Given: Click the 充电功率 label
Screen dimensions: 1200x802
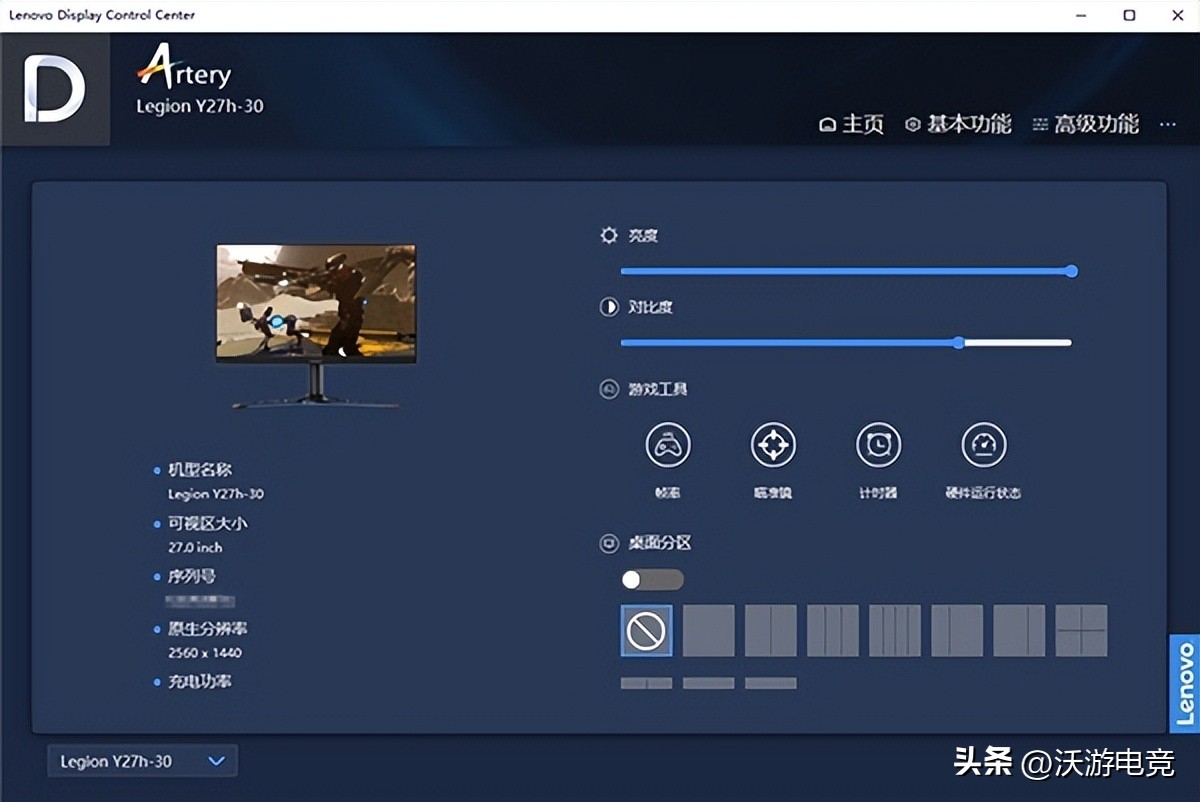Looking at the screenshot, I should pyautogui.click(x=200, y=681).
